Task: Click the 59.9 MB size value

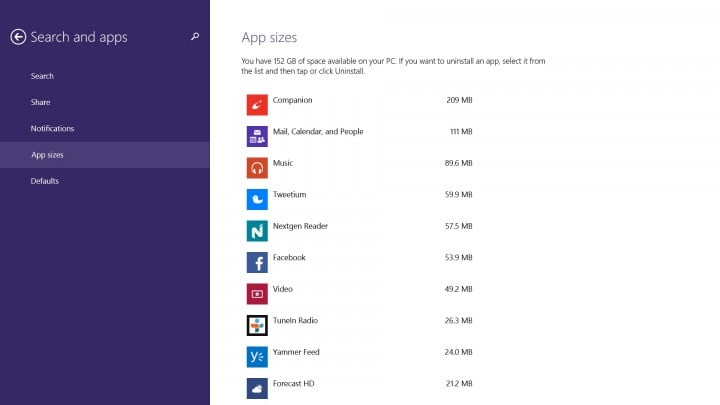Action: pos(458,195)
